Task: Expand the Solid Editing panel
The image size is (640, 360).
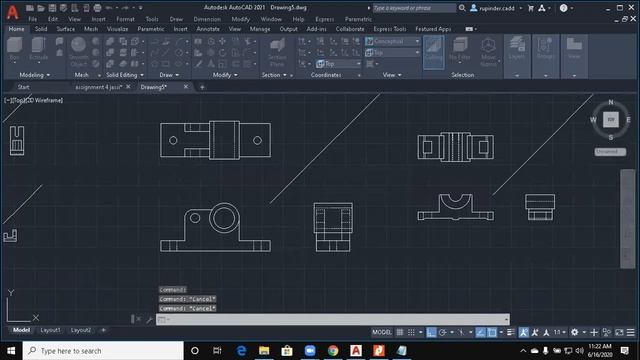Action: (125, 75)
